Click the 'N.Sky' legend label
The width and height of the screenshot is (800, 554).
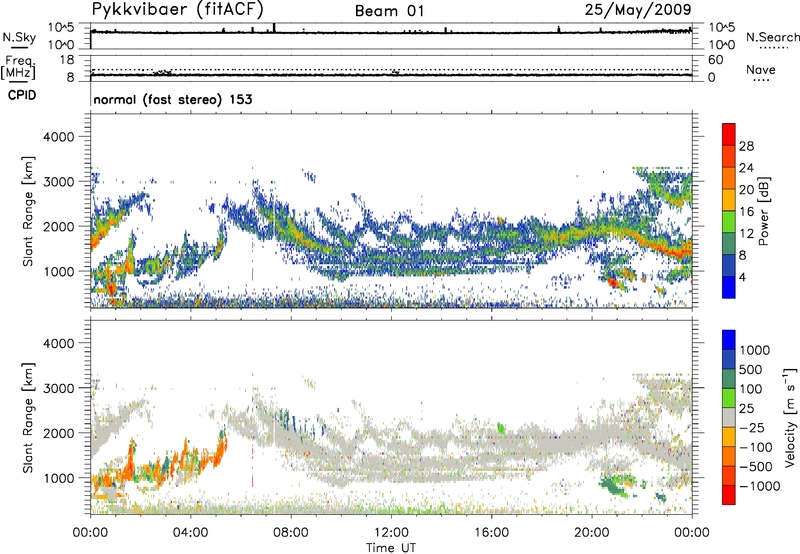[x=19, y=37]
